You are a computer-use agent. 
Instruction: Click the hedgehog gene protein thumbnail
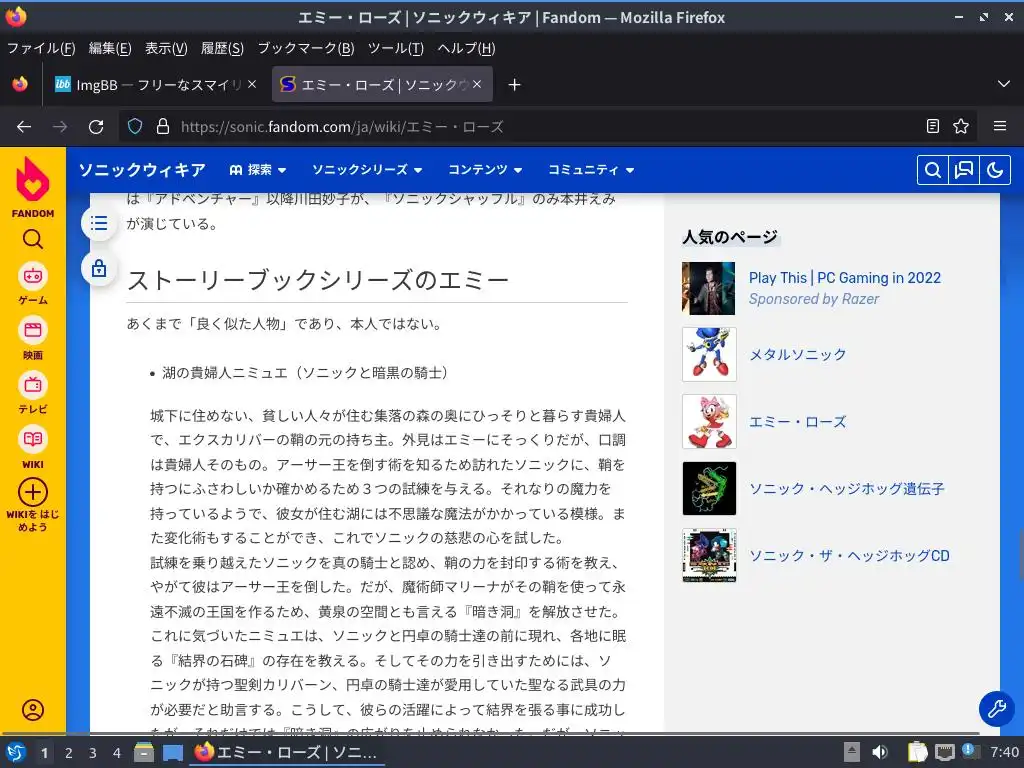709,488
